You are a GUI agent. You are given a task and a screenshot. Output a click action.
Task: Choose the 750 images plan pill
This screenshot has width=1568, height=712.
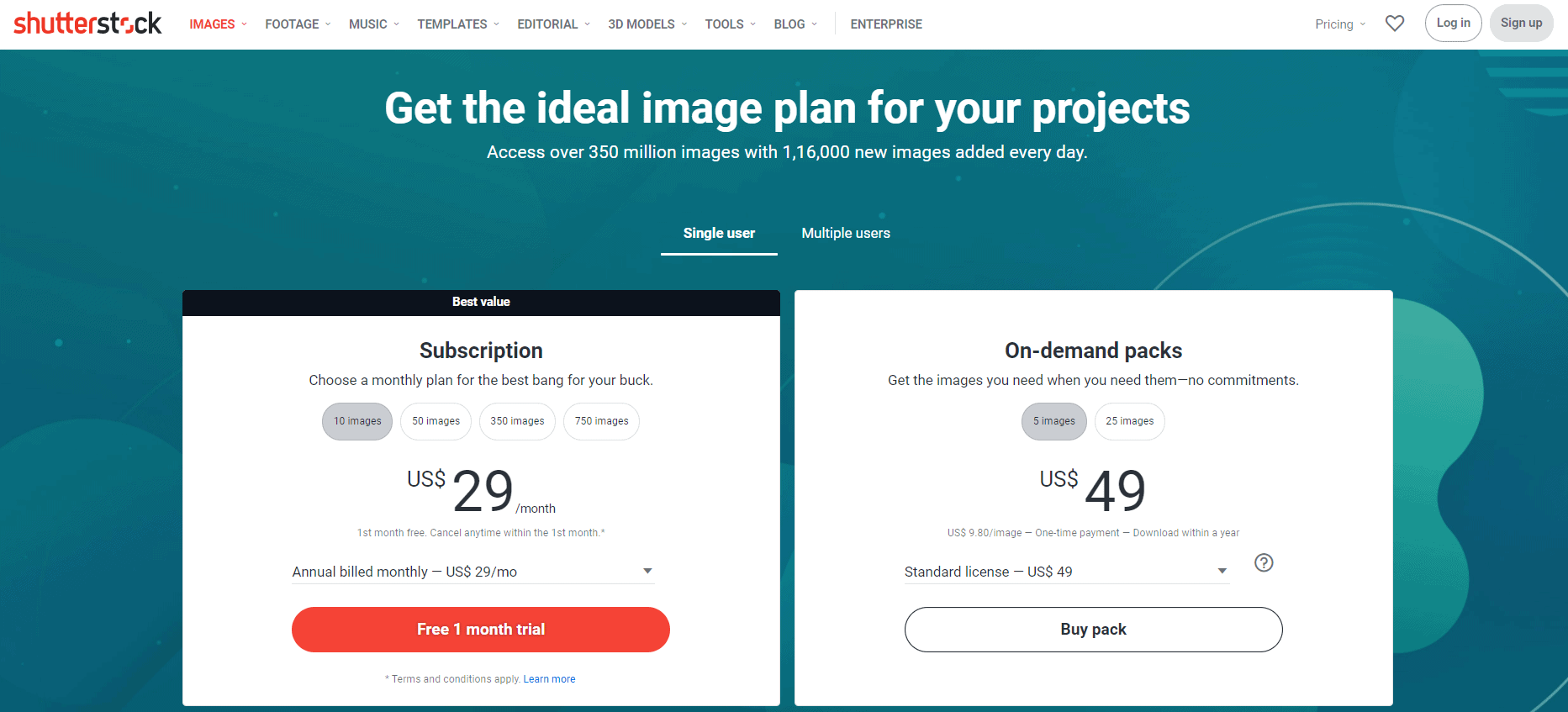(x=601, y=421)
